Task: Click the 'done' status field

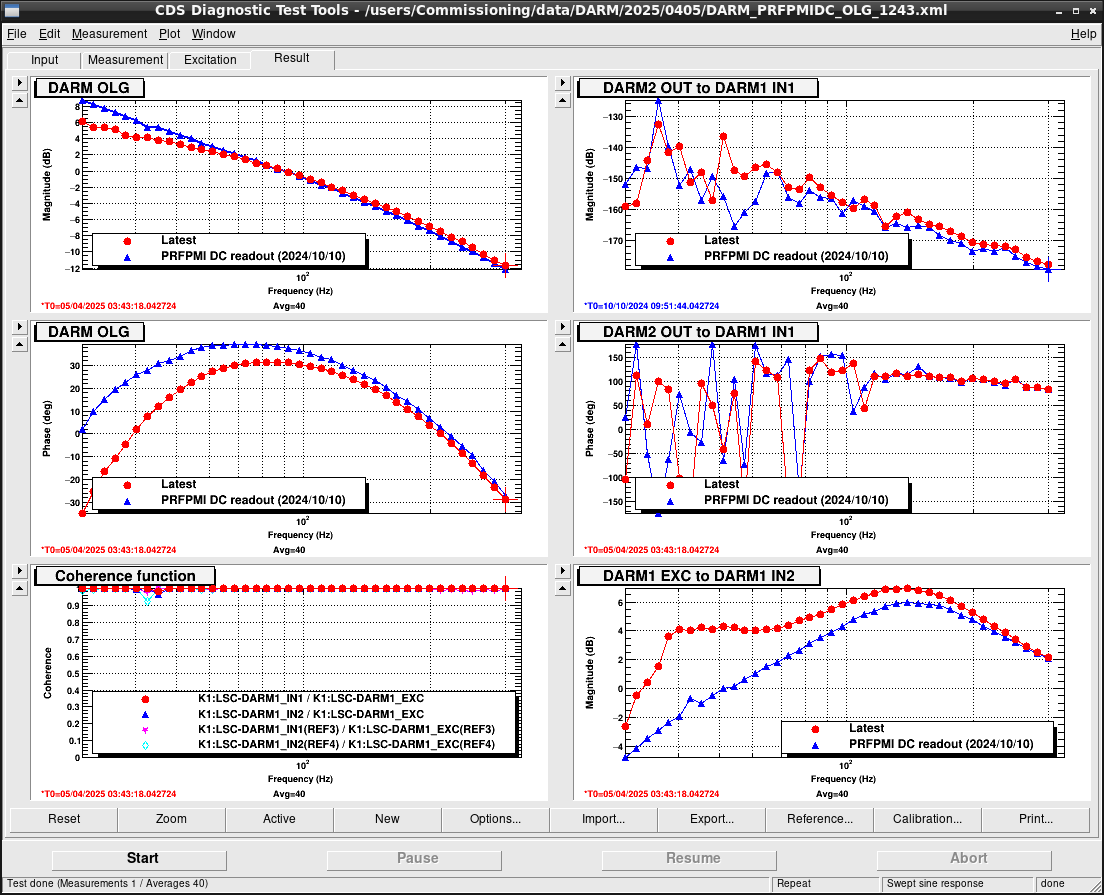Action: point(1067,884)
